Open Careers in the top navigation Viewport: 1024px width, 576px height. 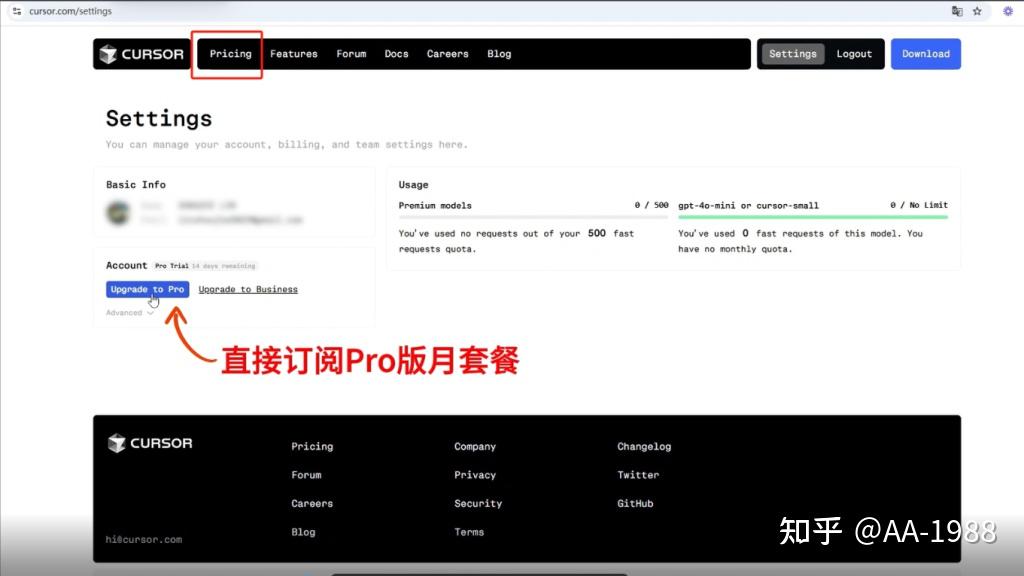tap(447, 54)
